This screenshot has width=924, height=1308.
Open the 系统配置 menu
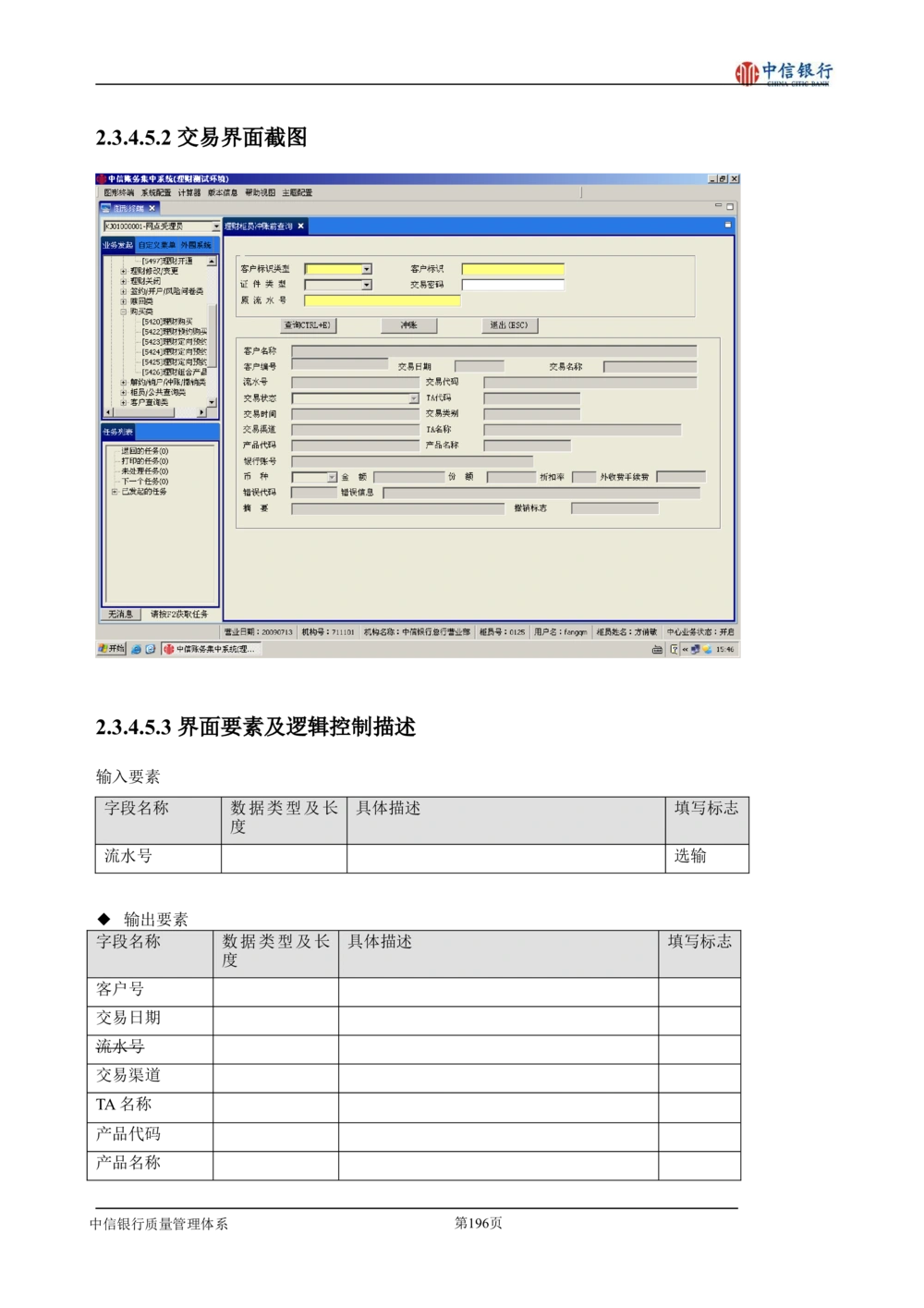tap(156, 193)
